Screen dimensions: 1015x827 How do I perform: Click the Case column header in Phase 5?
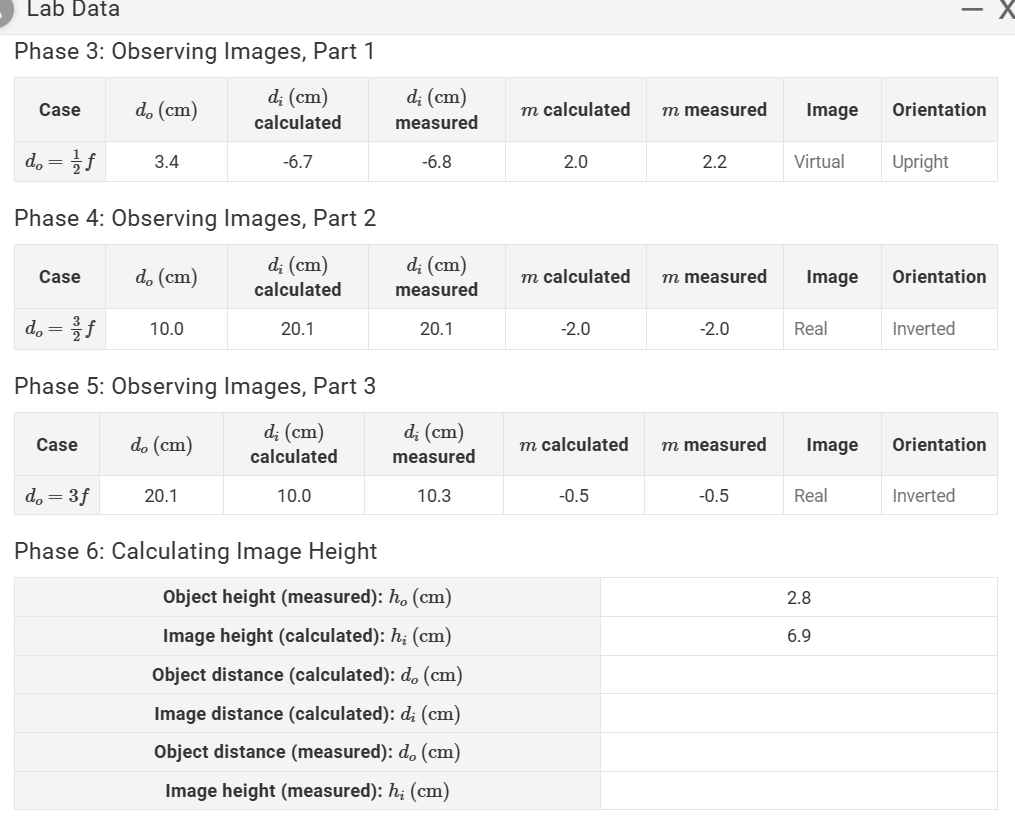point(57,444)
